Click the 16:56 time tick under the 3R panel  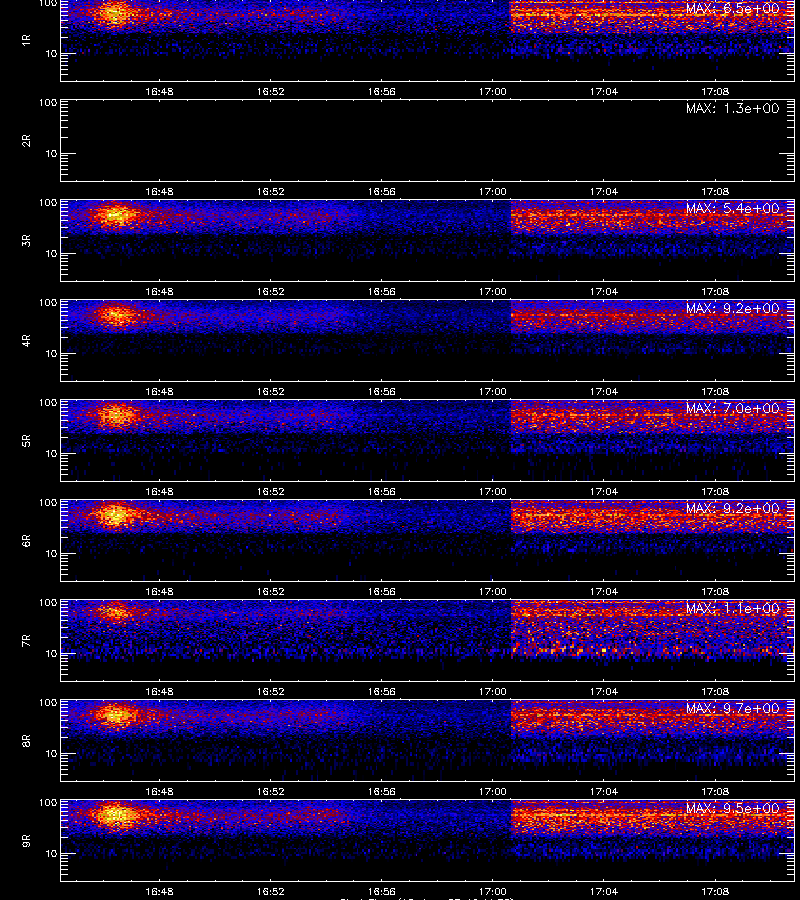tap(382, 292)
